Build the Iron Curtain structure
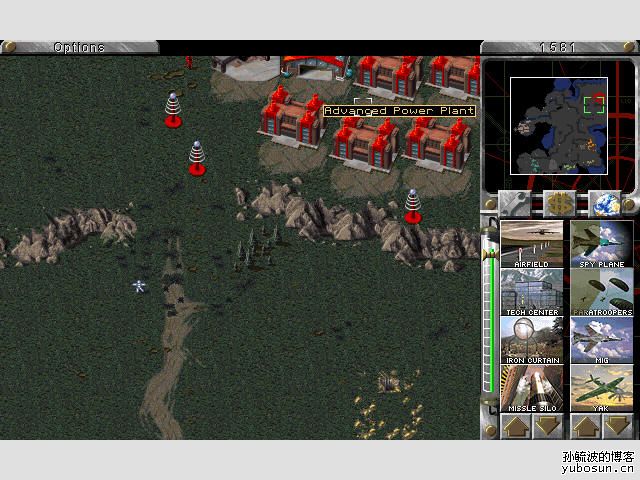Screen dimensions: 640x480 (x=532, y=340)
